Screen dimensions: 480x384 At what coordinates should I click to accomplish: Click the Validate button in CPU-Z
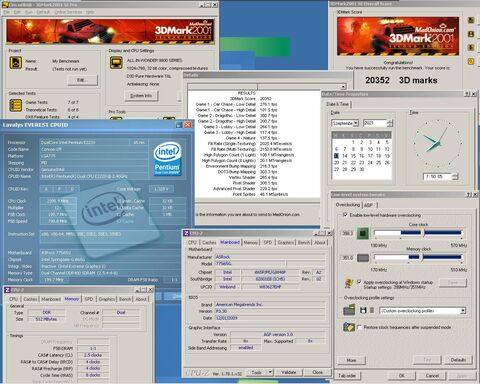click(288, 372)
